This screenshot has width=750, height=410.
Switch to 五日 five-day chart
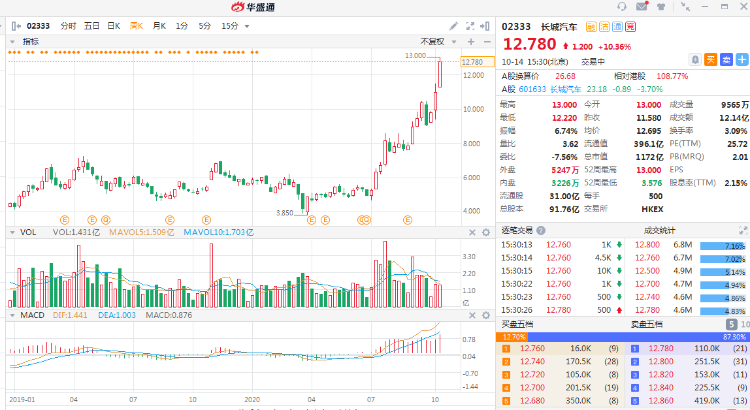(91, 26)
